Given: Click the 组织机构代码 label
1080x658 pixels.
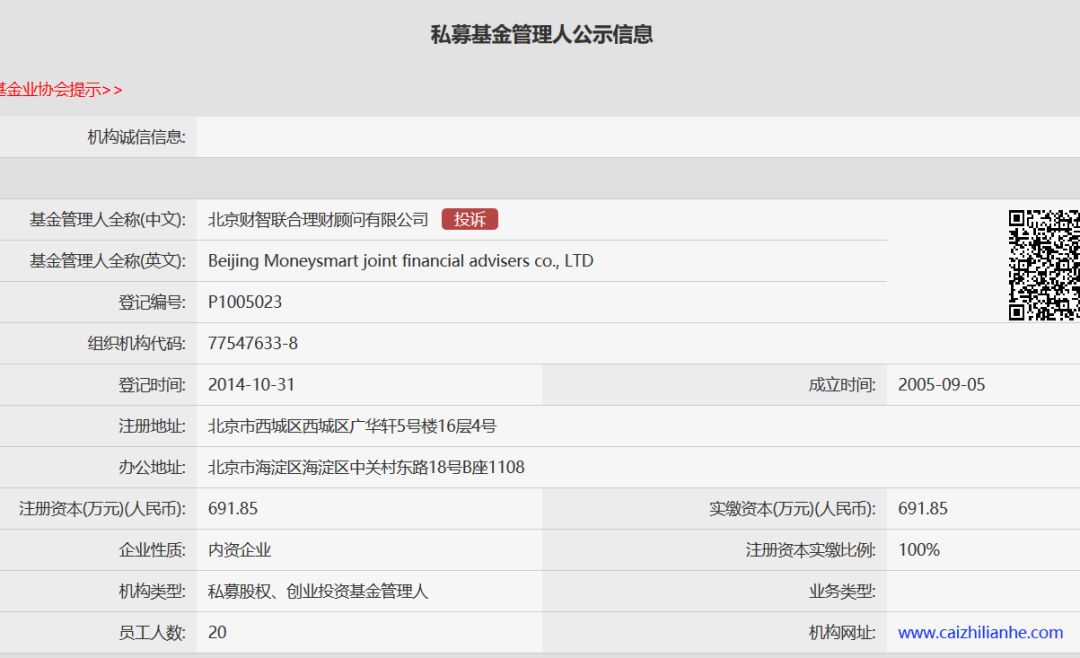Looking at the screenshot, I should [136, 343].
